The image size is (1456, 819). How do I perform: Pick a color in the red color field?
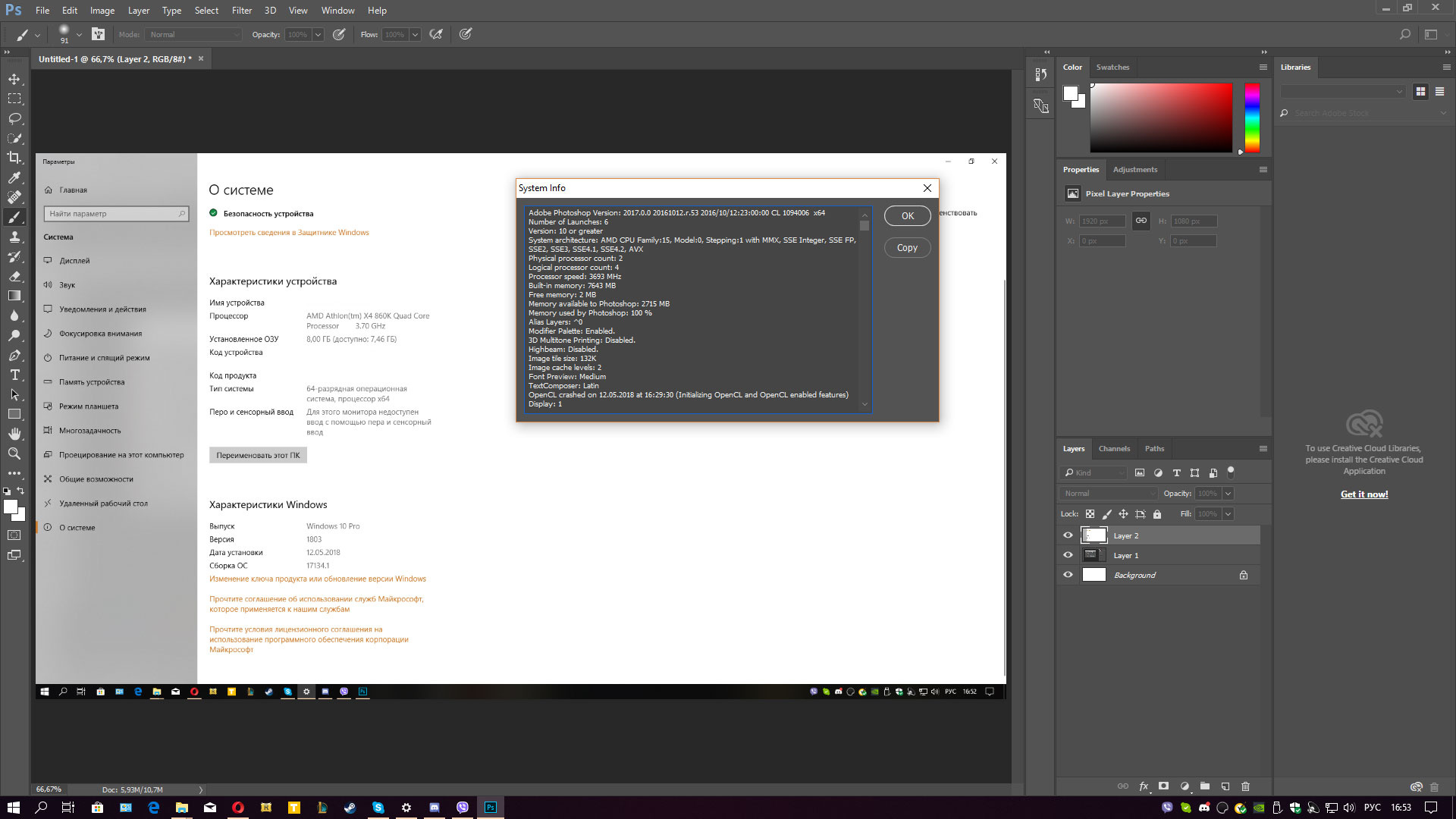pos(1161,118)
